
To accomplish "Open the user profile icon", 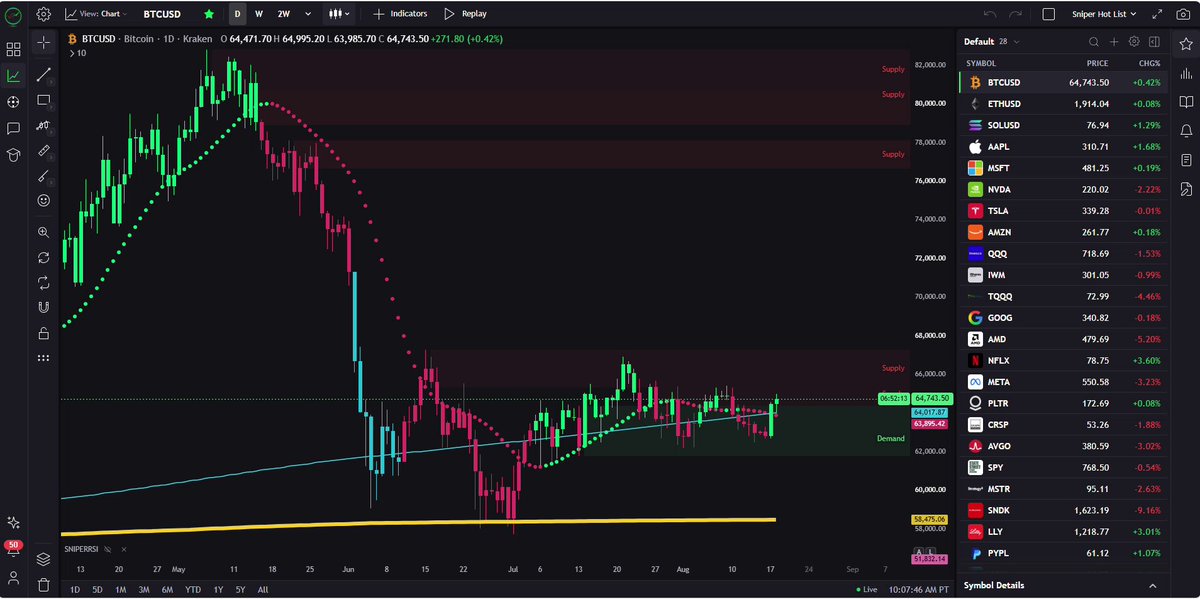I will [x=14, y=578].
